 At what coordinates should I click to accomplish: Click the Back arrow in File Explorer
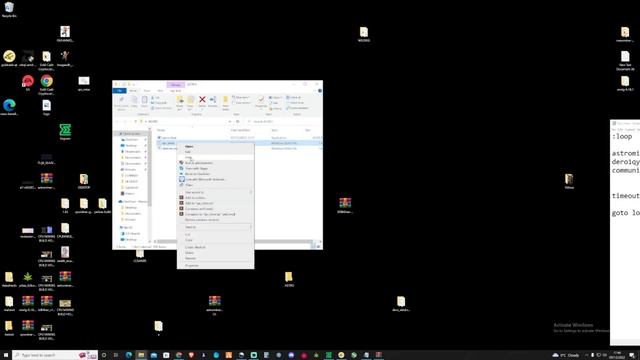pos(118,122)
